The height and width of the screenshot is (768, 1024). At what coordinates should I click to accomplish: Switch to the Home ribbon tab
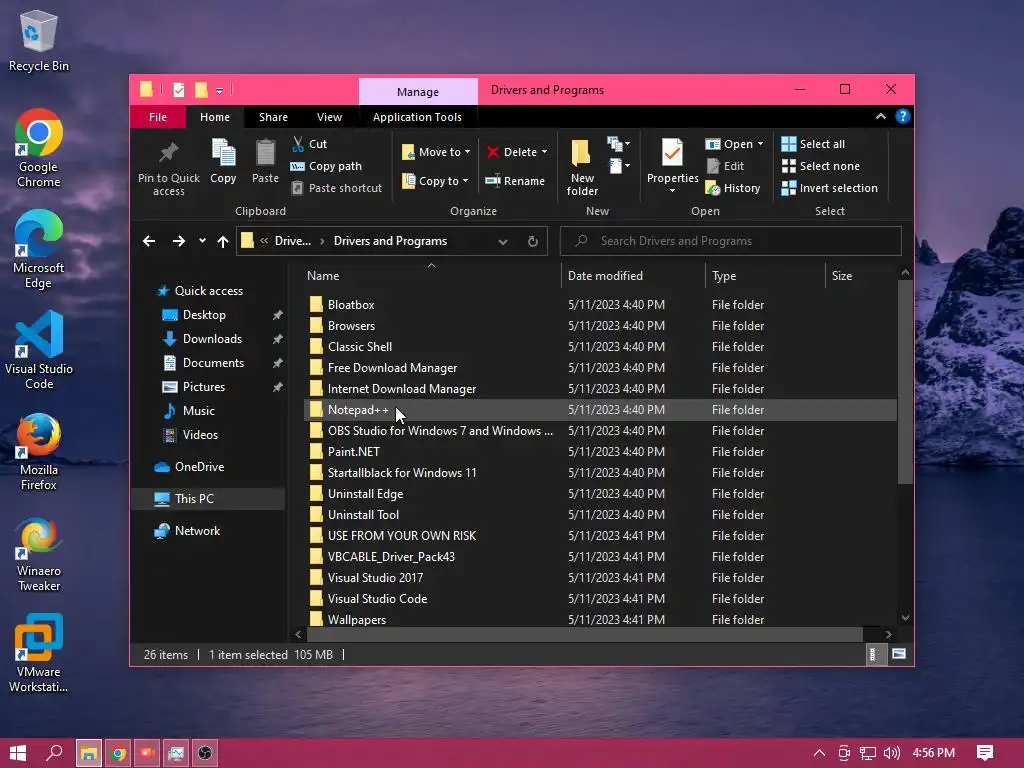click(x=215, y=117)
